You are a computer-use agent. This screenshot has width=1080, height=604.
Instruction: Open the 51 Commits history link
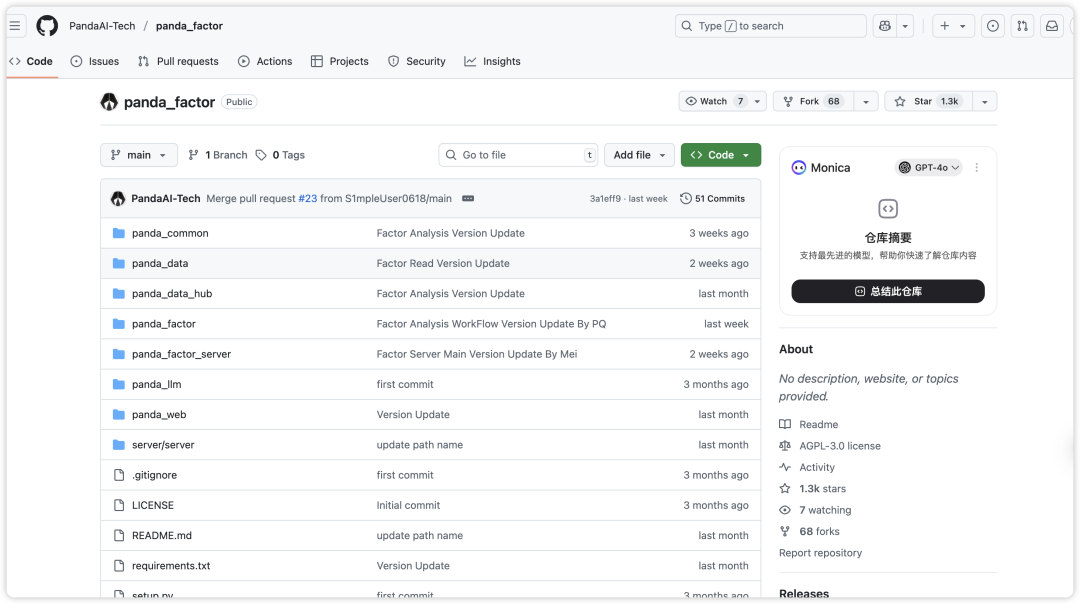(712, 199)
